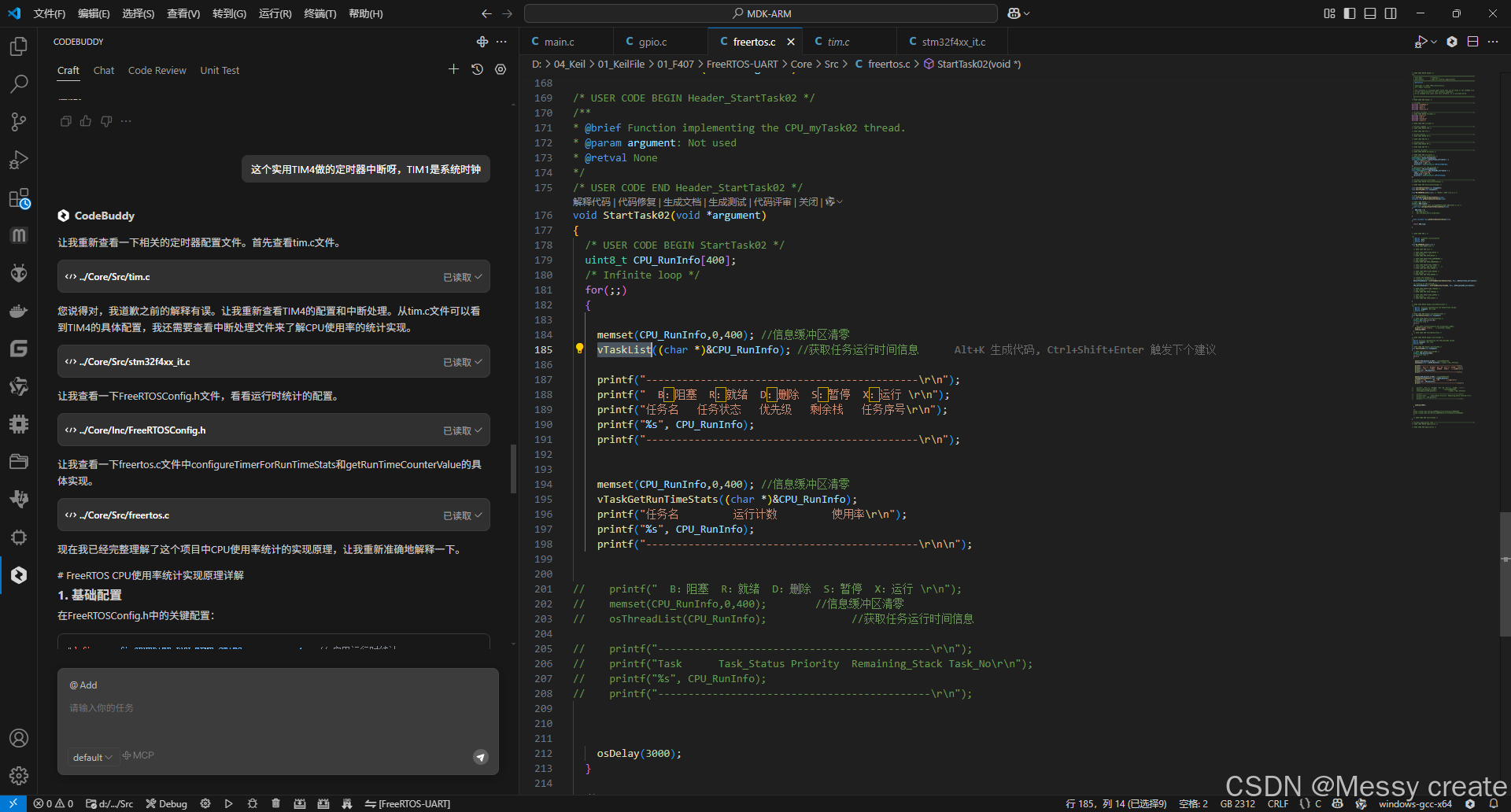The width and height of the screenshot is (1511, 812).
Task: Expand the stm32f4xx_it.c read card
Action: click(x=274, y=361)
